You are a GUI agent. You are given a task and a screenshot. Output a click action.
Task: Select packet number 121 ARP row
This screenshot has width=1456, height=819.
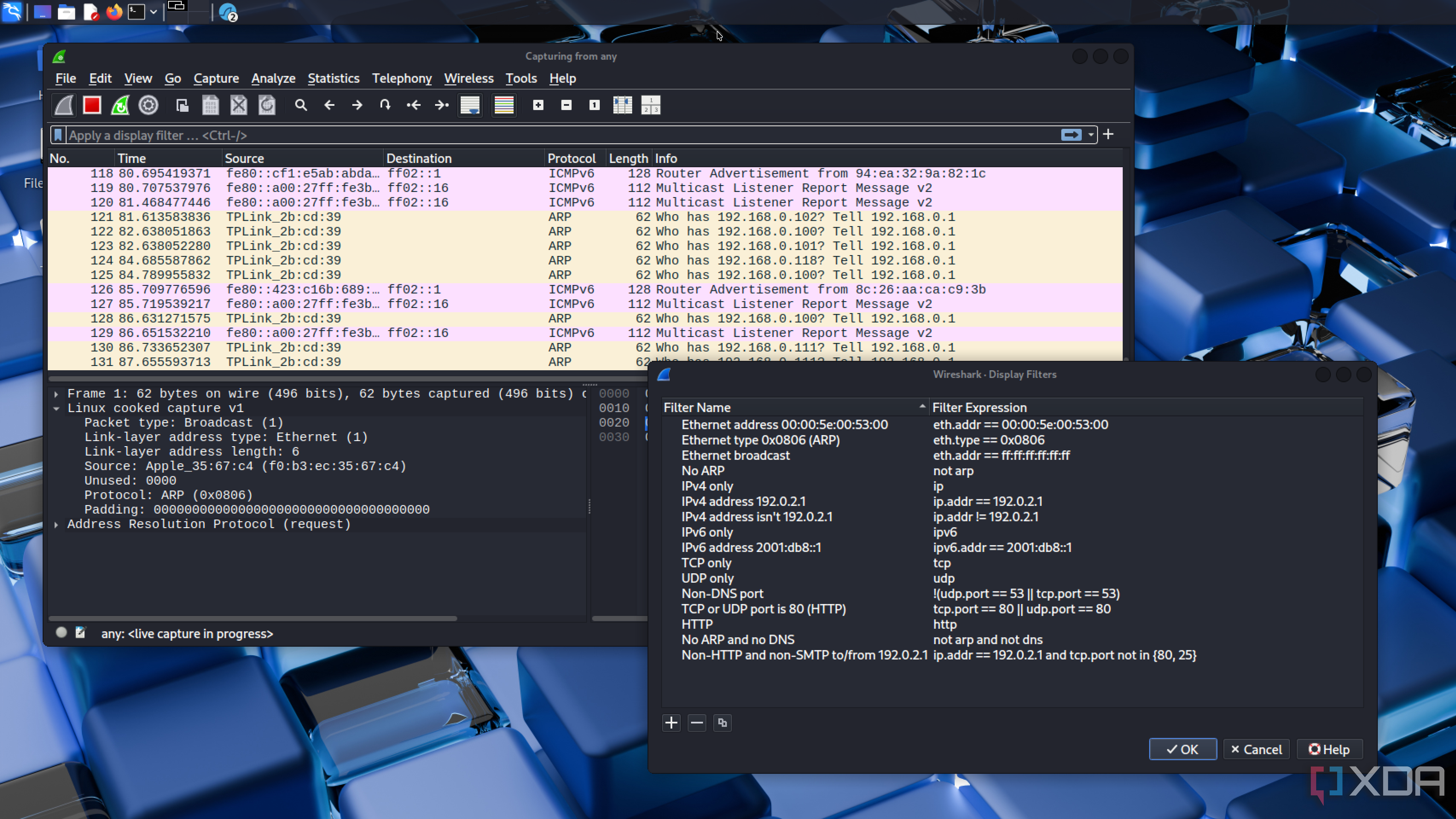(x=585, y=218)
